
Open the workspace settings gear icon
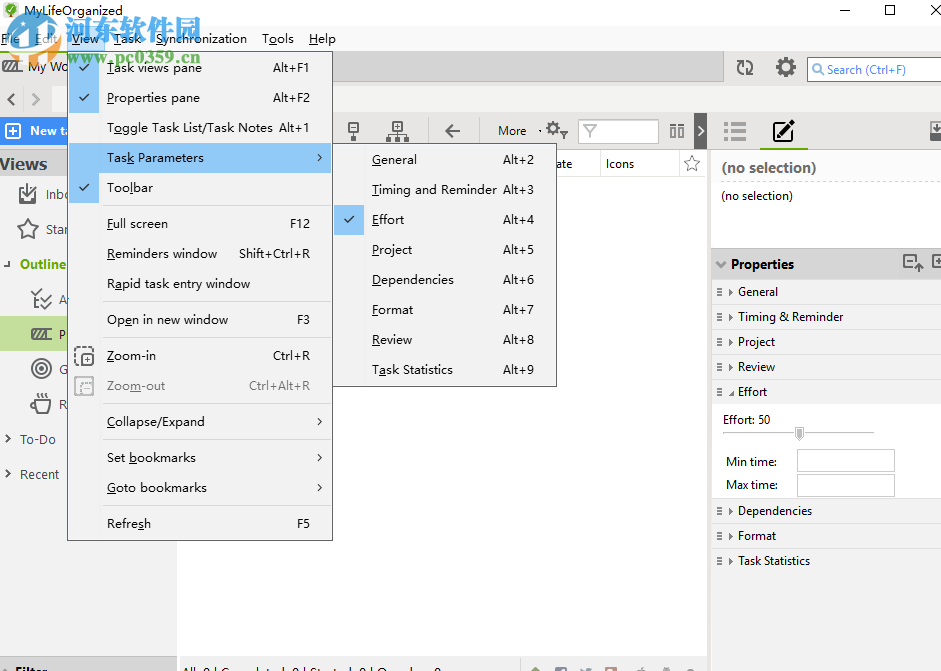click(786, 68)
